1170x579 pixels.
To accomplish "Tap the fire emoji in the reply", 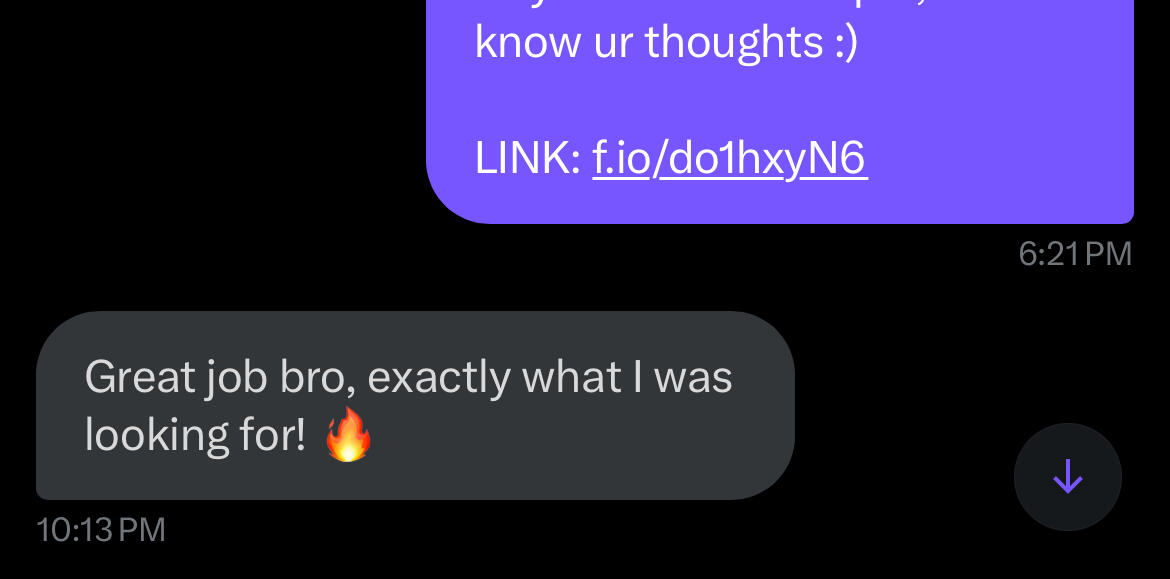I will [348, 435].
